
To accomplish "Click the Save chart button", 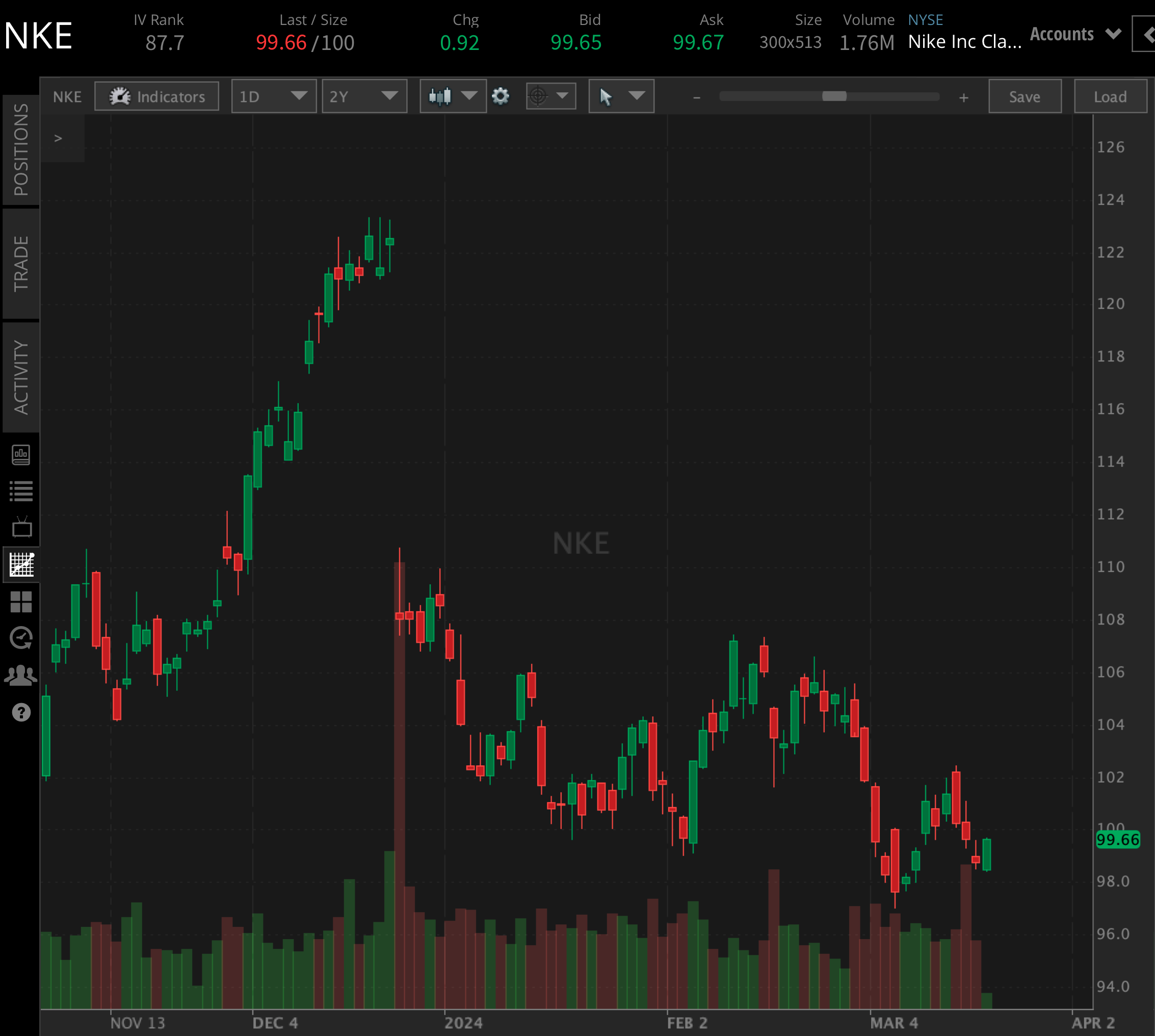I will [1025, 96].
